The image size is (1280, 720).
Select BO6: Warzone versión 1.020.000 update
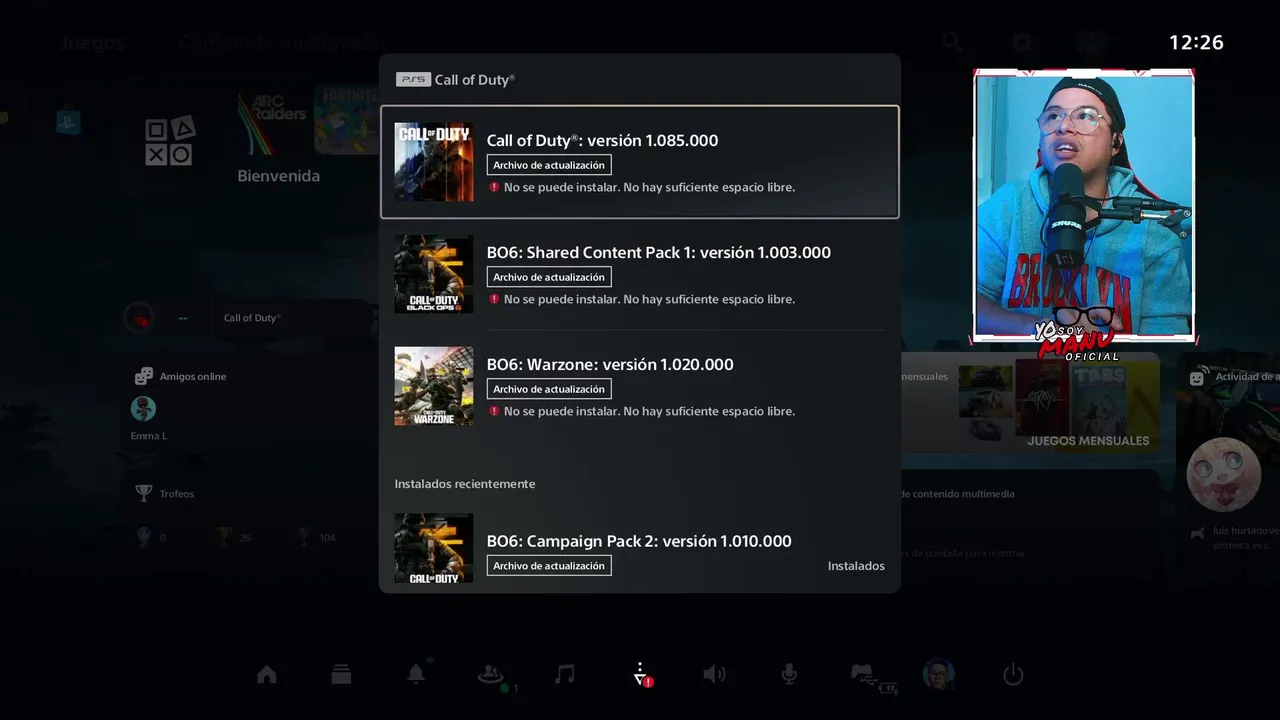tap(640, 386)
